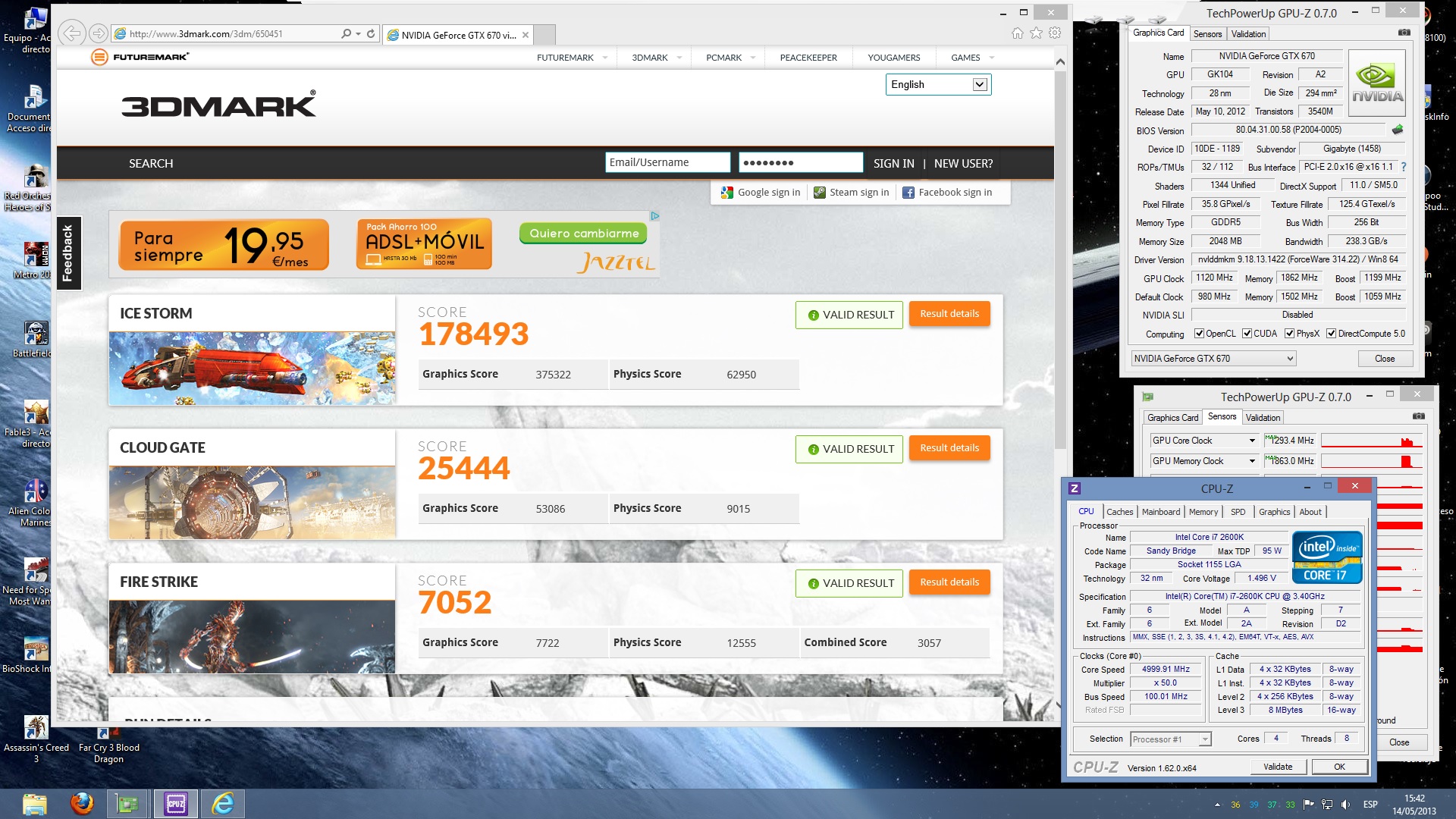Open the English language dropdown
Viewport: 1456px width, 819px height.
[980, 84]
